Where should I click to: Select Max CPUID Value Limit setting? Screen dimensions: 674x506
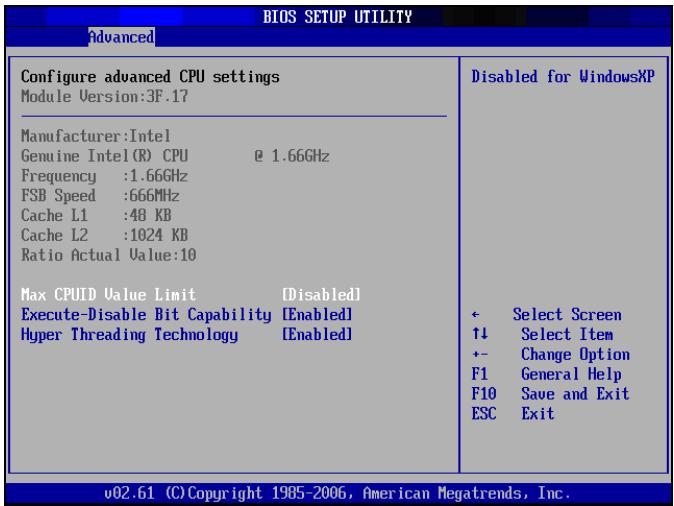coord(108,295)
